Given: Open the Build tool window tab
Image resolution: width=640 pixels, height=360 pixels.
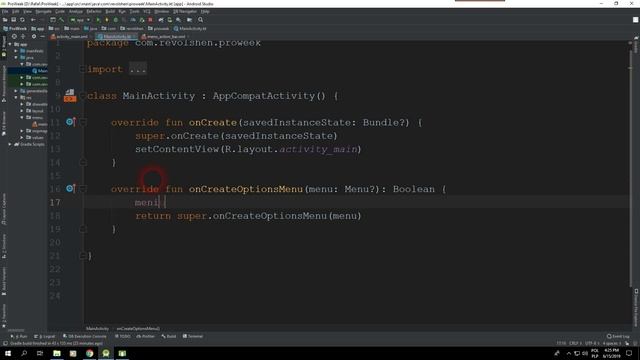Looking at the screenshot, I should tap(169, 336).
